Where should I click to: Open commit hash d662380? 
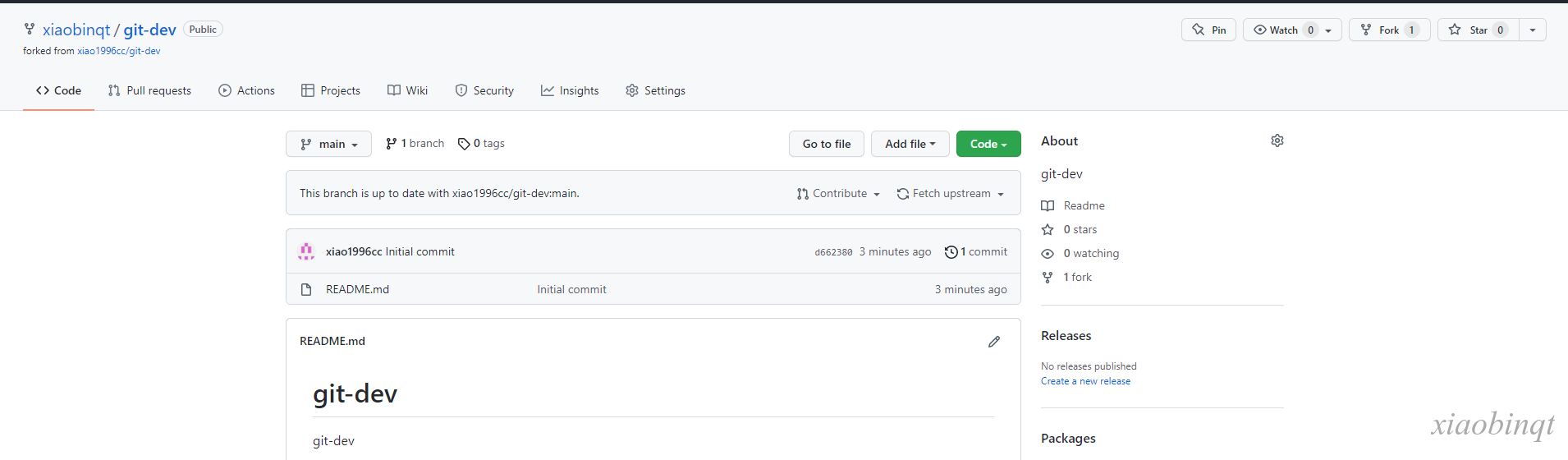[833, 252]
